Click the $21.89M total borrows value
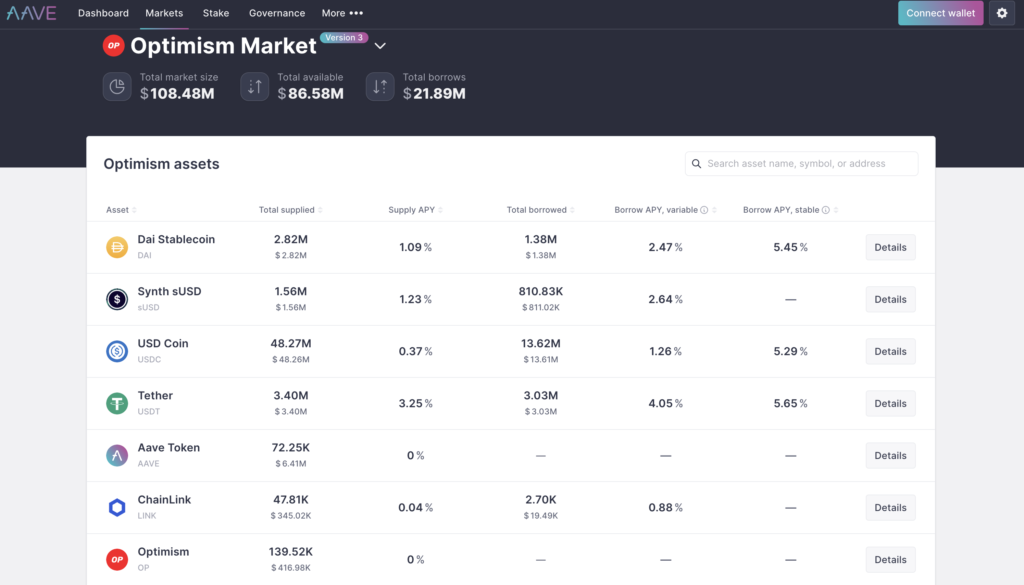This screenshot has height=585, width=1024. point(434,94)
